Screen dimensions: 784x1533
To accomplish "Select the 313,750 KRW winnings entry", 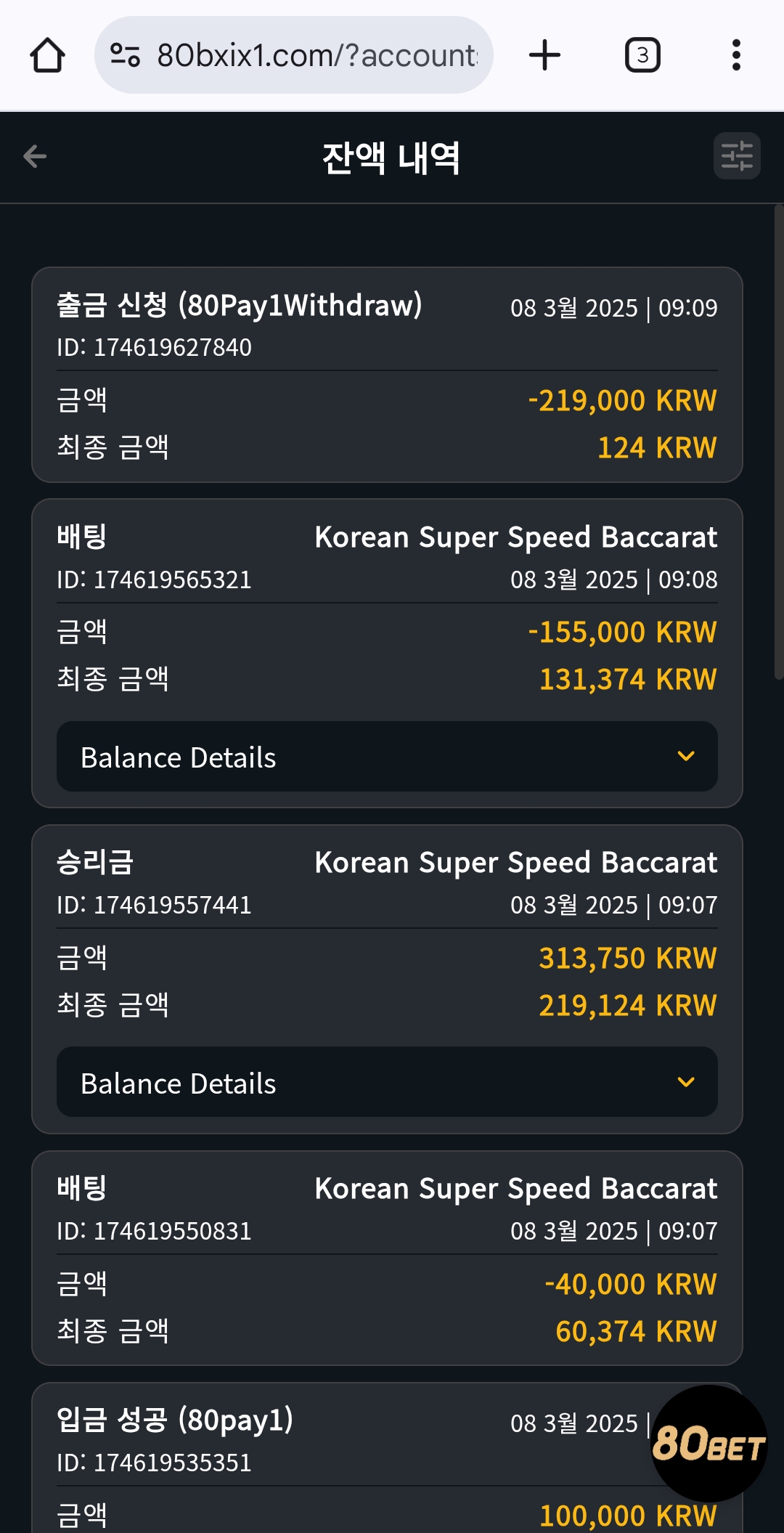I will click(x=387, y=979).
